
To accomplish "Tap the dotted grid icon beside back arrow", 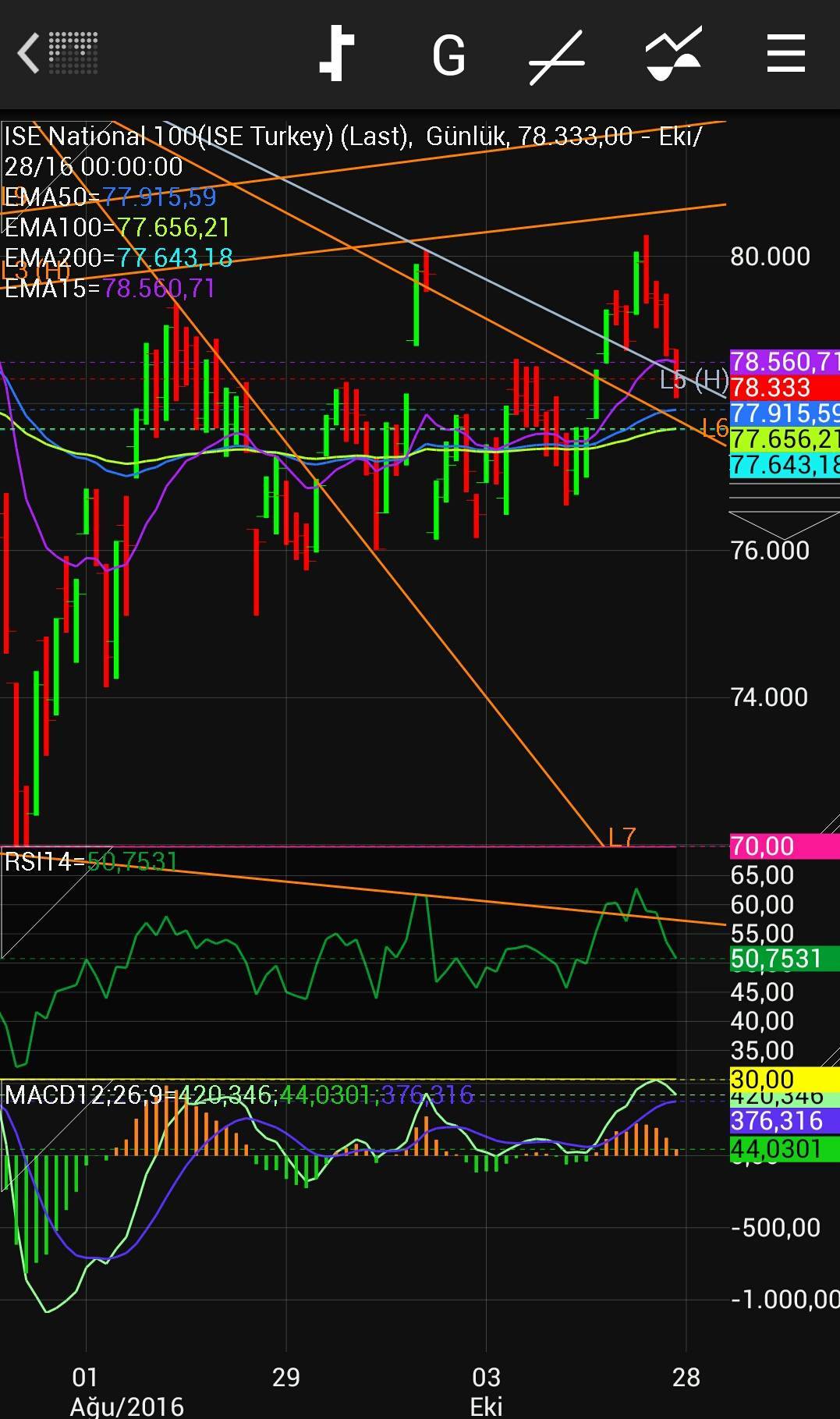I will pos(73,53).
